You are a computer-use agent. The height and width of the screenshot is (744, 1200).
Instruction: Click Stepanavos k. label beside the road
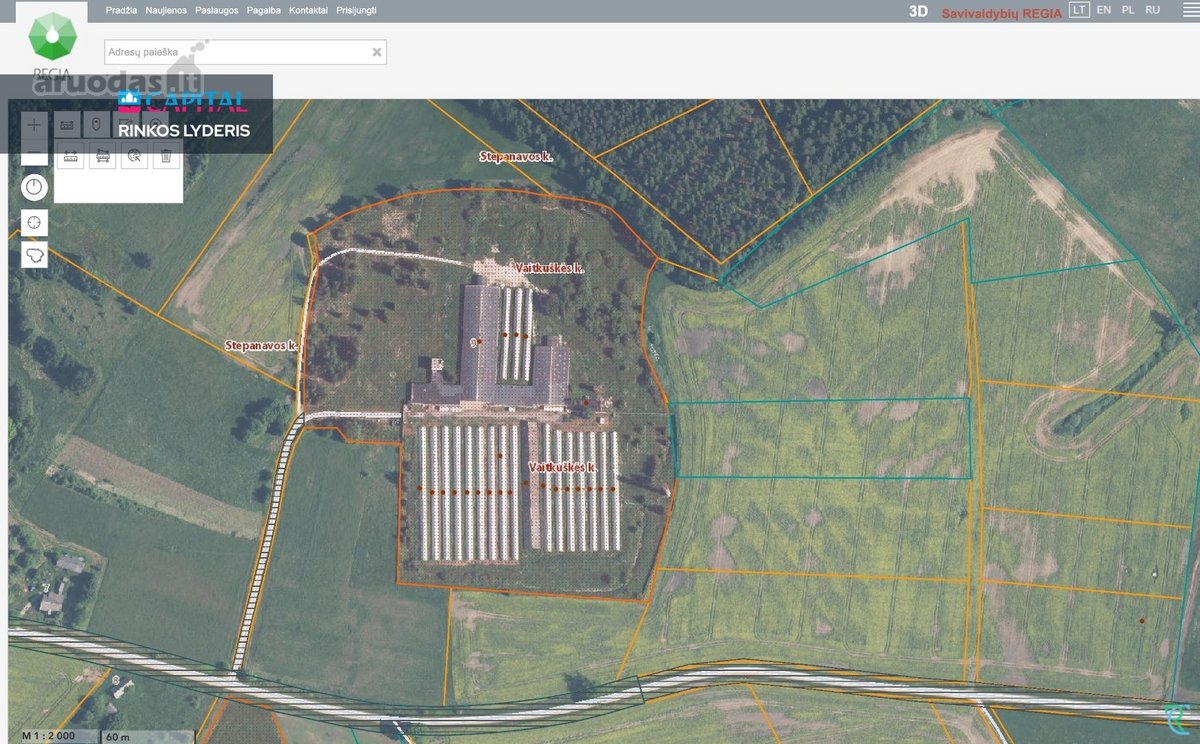(x=262, y=345)
